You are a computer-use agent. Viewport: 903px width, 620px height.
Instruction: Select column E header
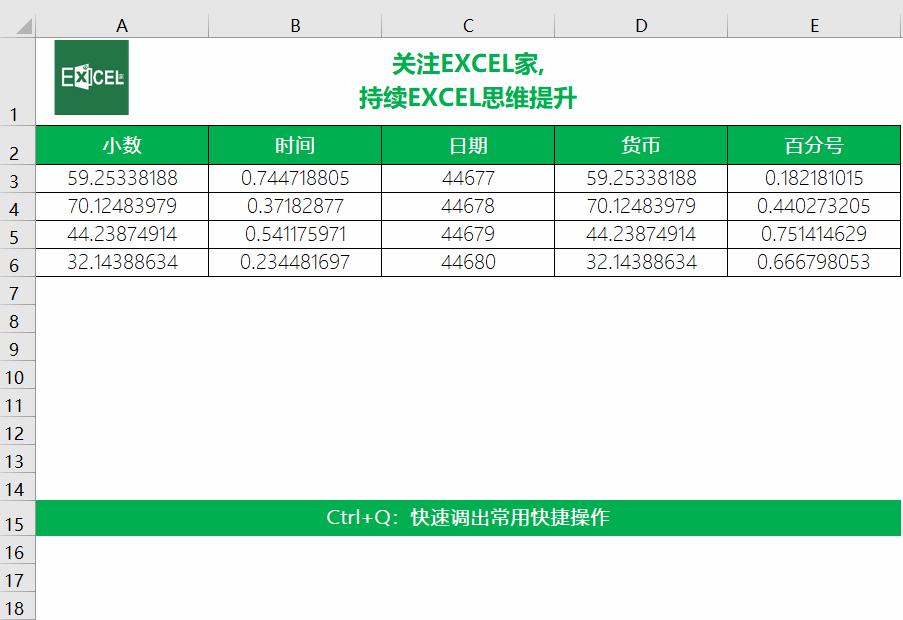coord(814,26)
